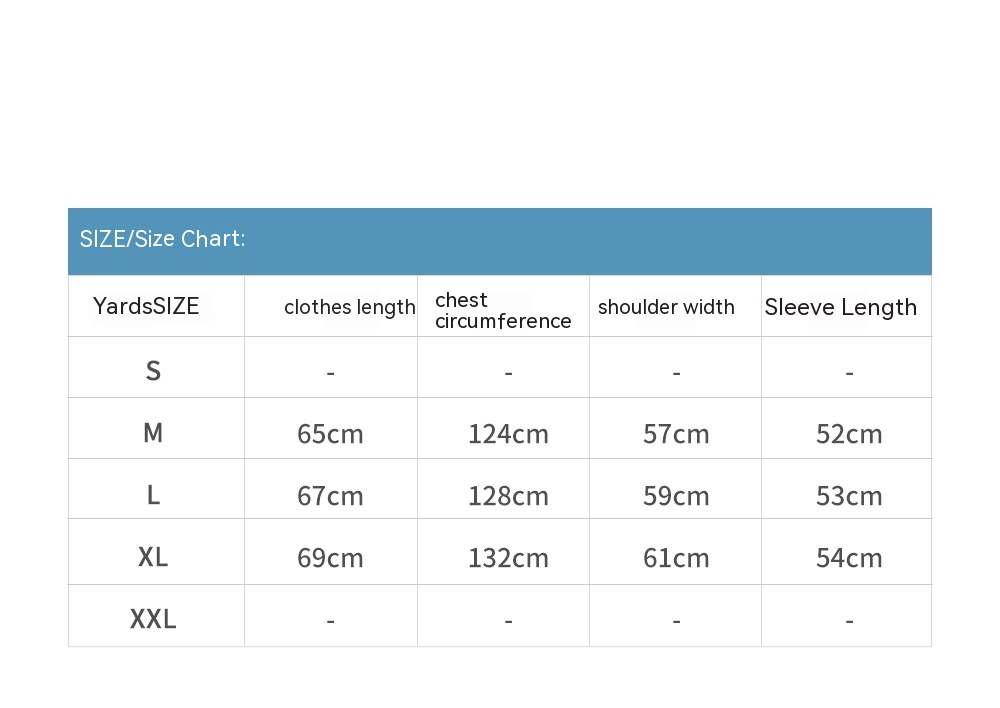The height and width of the screenshot is (708, 1000).
Task: Click the XL size row label
Action: pyautogui.click(x=153, y=557)
